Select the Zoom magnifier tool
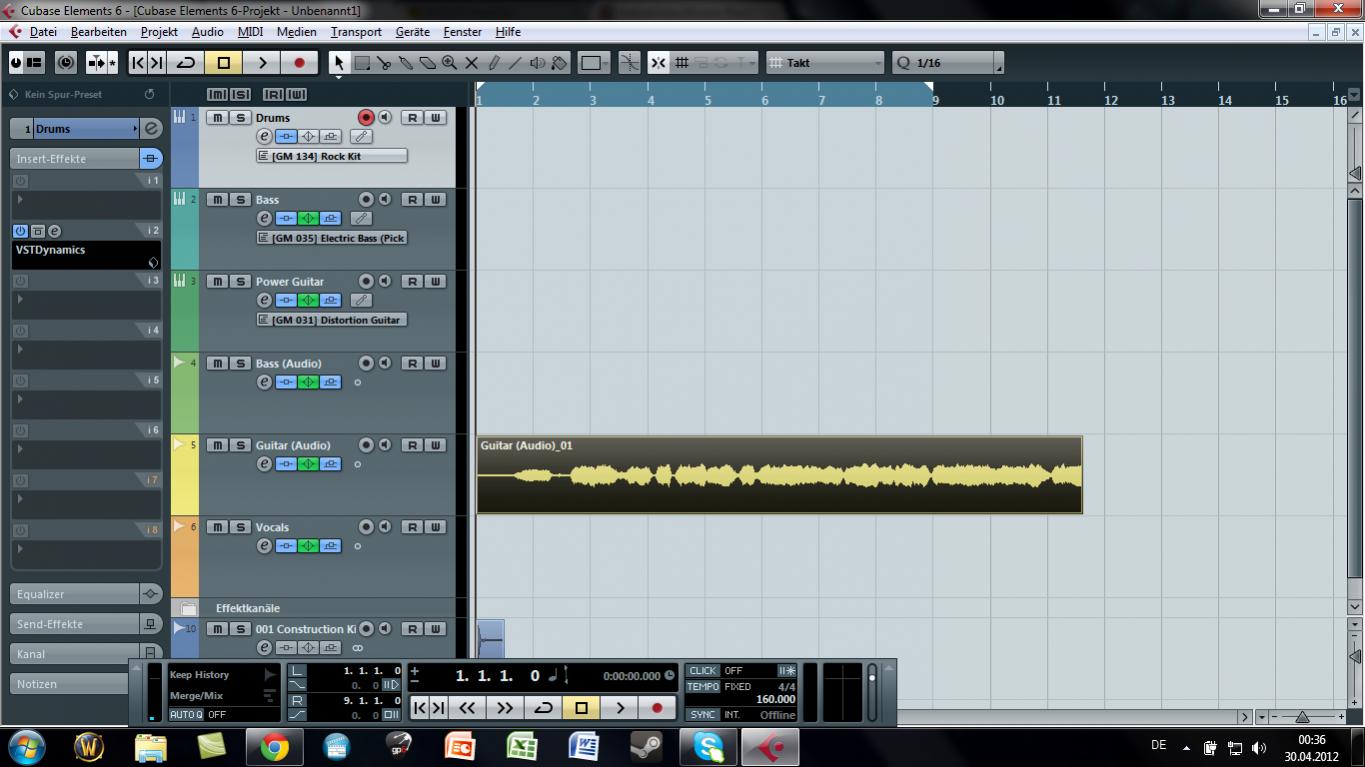Image resolution: width=1365 pixels, height=767 pixels. click(450, 63)
